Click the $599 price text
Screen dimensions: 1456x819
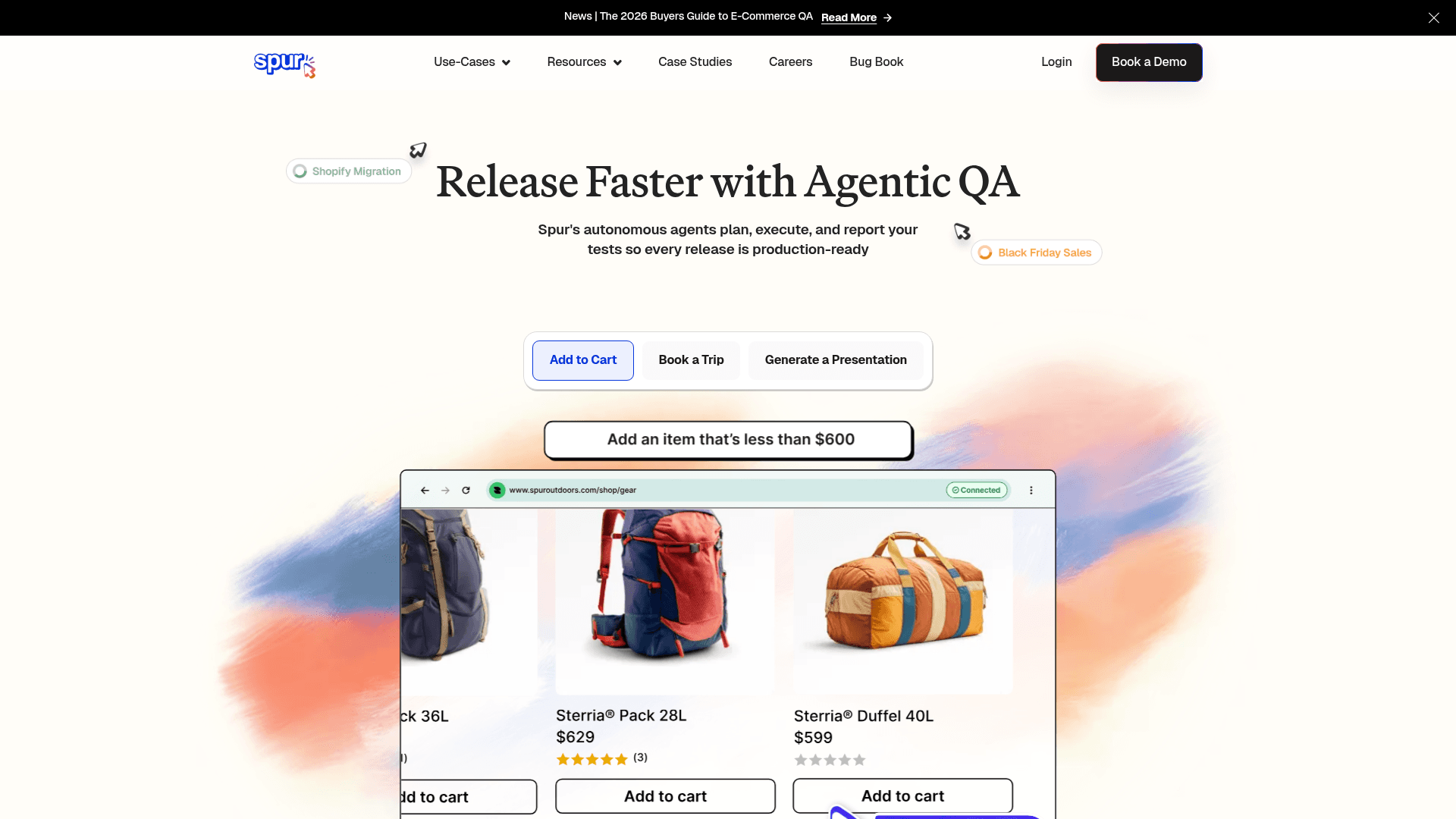813,738
